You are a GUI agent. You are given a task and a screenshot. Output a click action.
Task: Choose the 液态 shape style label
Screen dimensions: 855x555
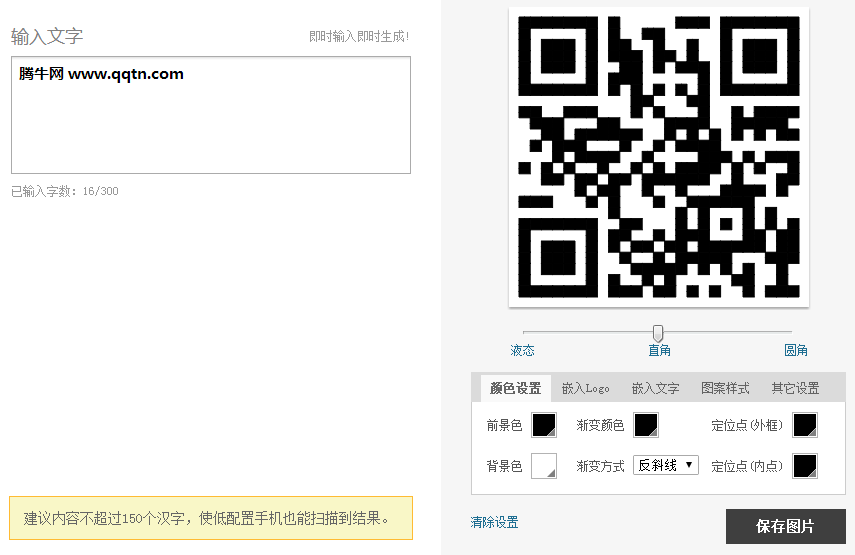[522, 350]
